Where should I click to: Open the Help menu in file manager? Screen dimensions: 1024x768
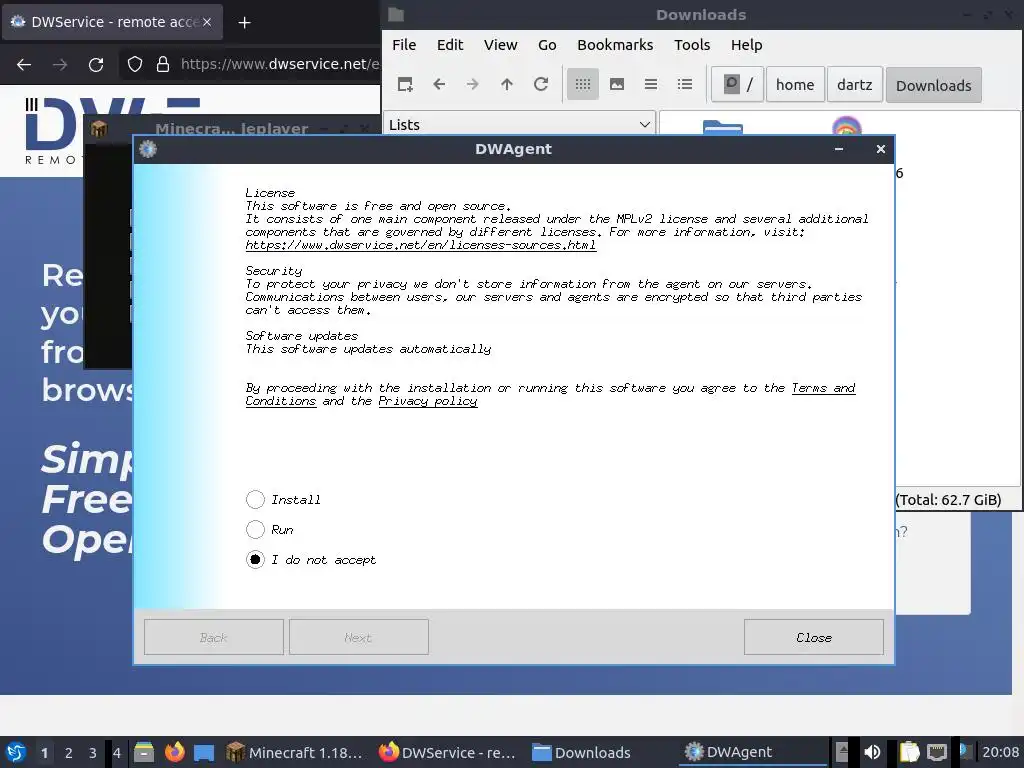point(746,45)
